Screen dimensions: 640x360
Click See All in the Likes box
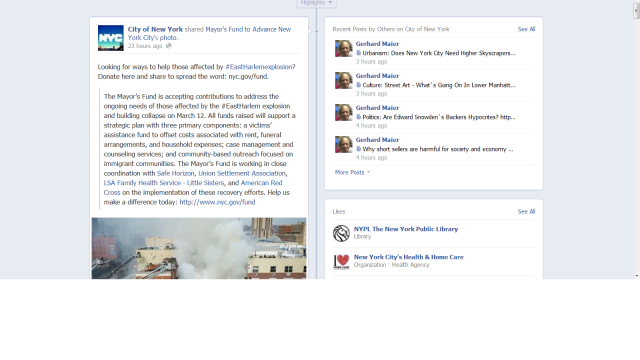526,211
